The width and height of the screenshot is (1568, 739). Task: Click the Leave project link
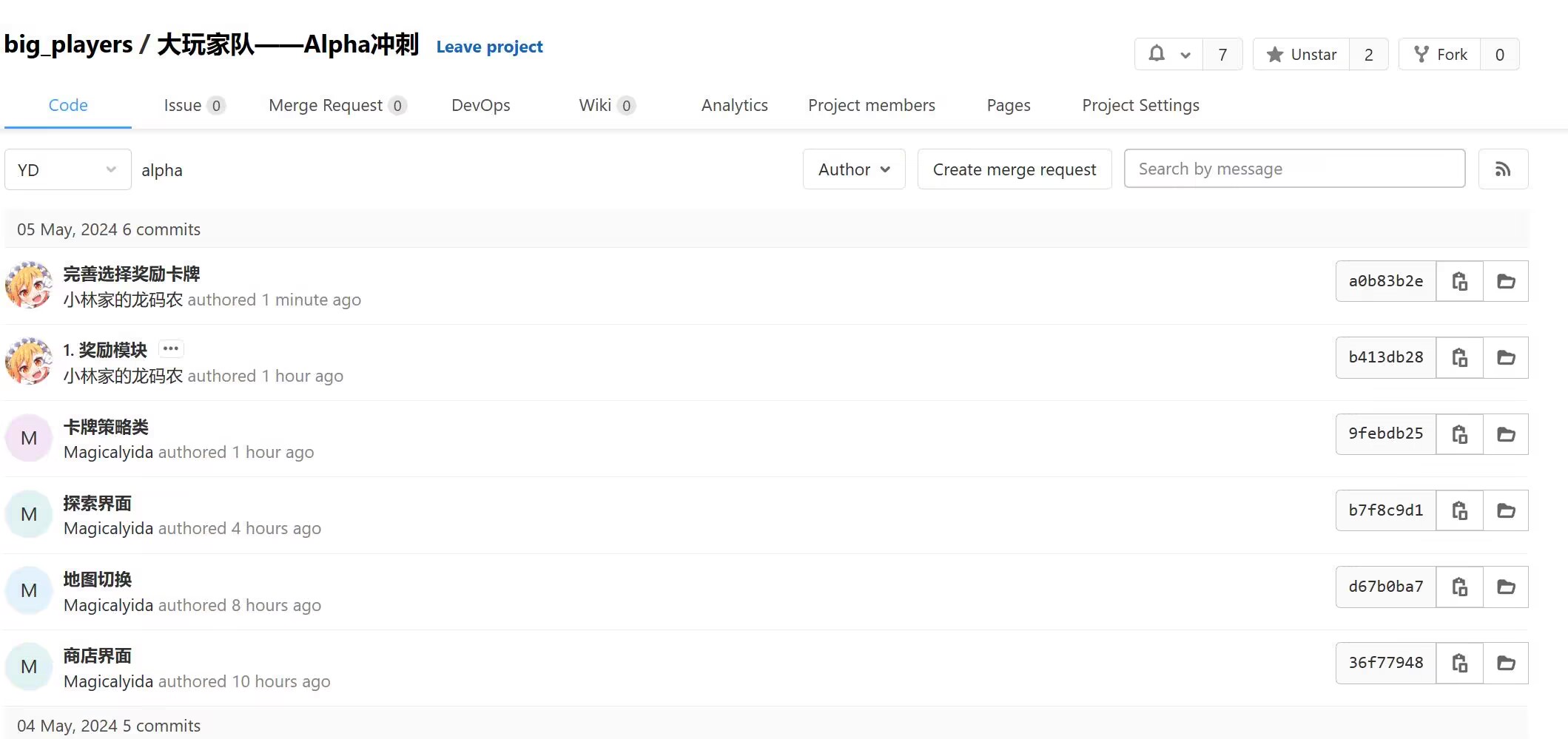pos(489,47)
